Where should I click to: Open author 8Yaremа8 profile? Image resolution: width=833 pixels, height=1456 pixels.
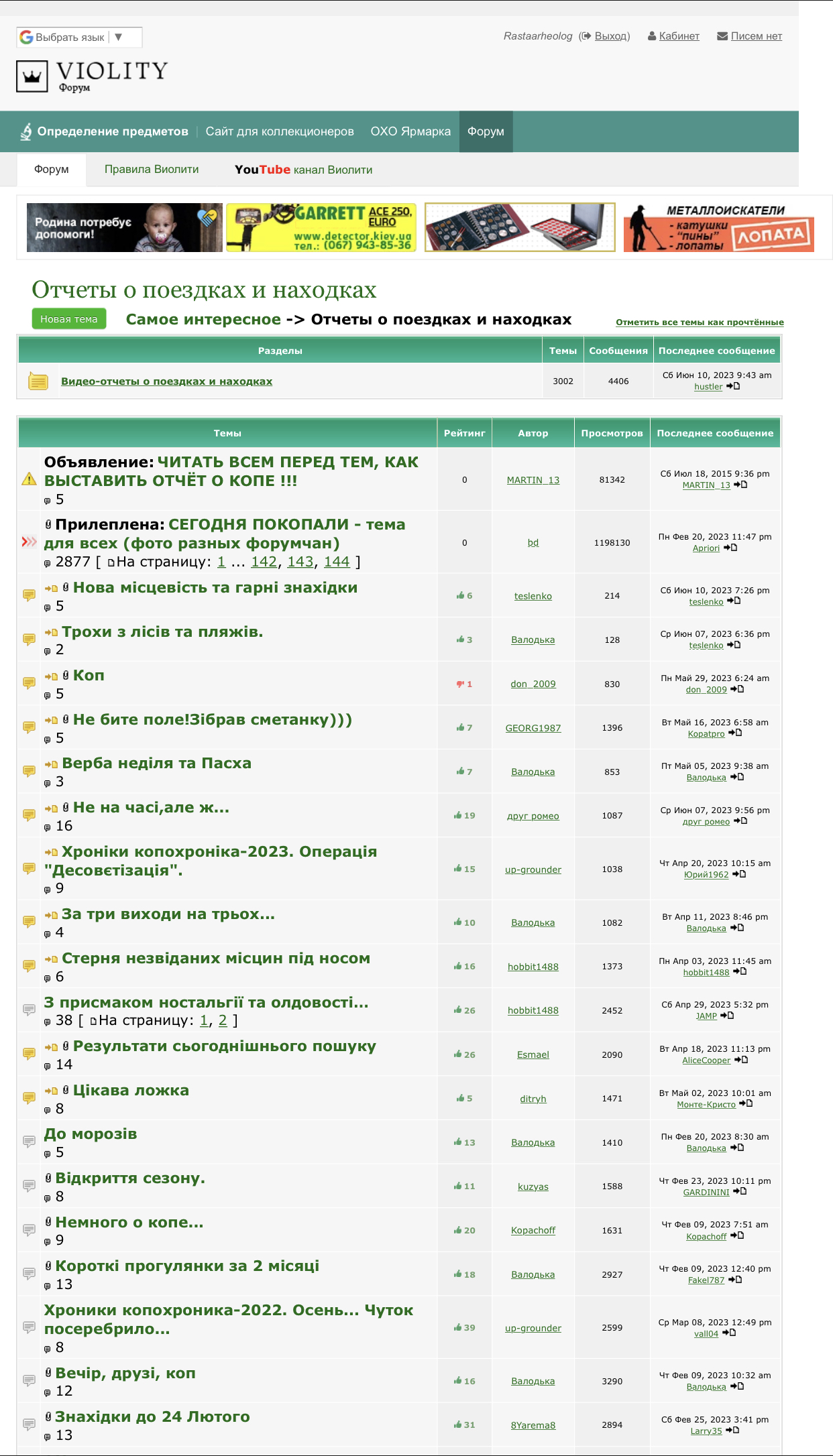click(533, 1425)
